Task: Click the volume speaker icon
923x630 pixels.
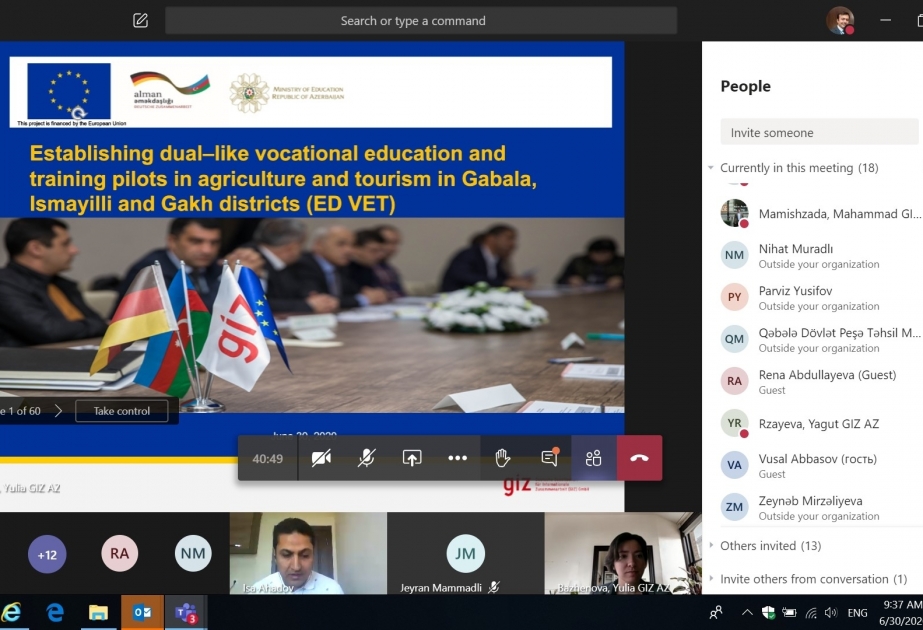Action: [831, 613]
